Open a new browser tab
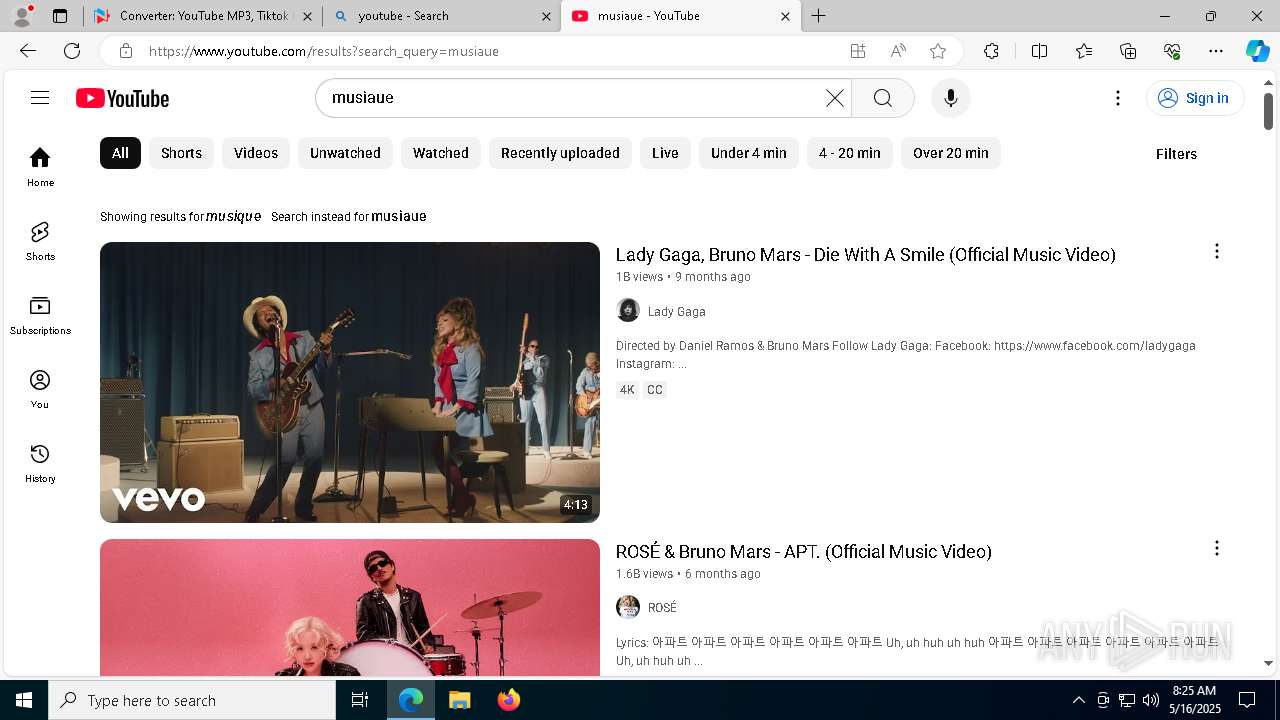 pos(819,16)
